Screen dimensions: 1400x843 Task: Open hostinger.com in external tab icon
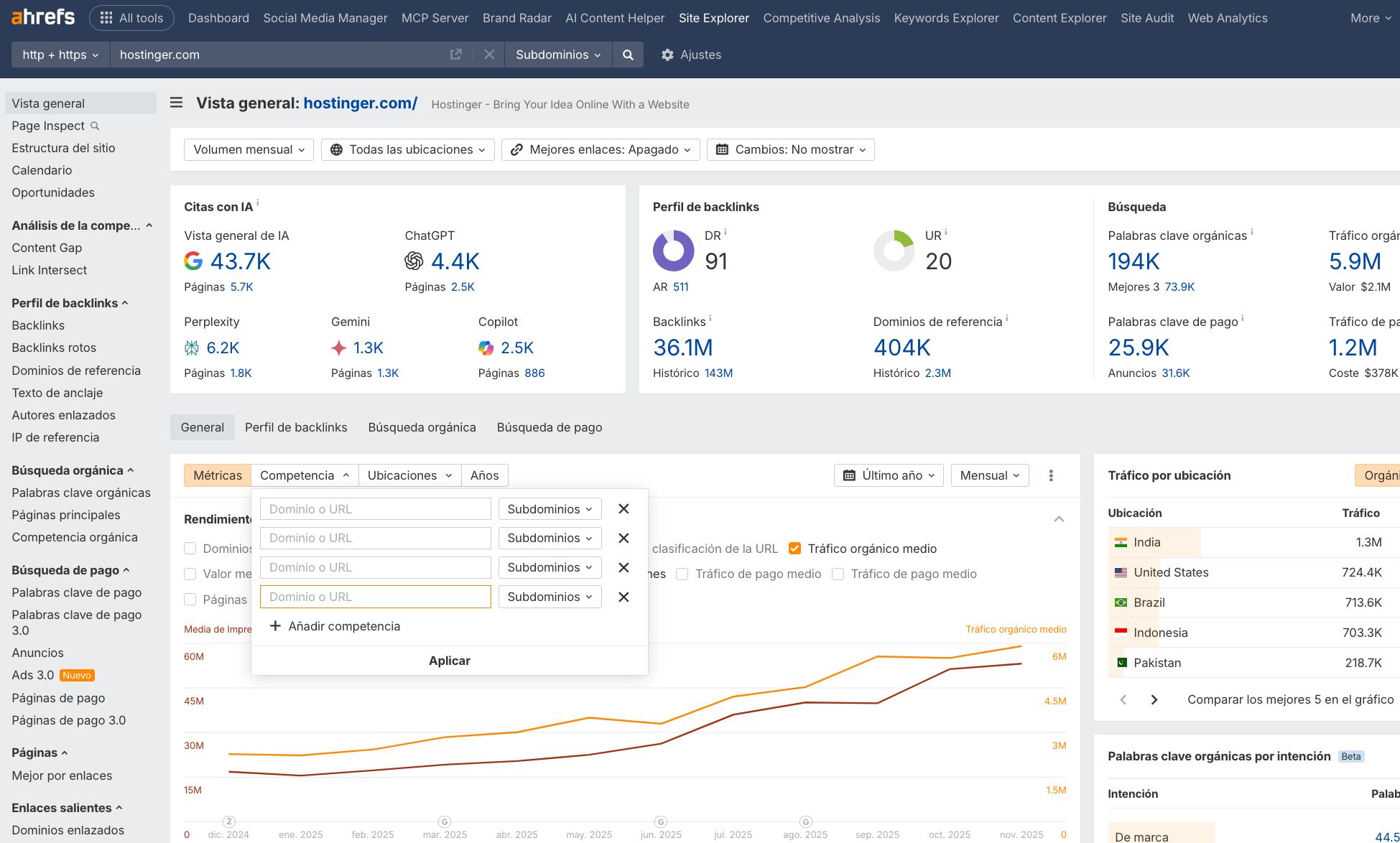pos(455,55)
